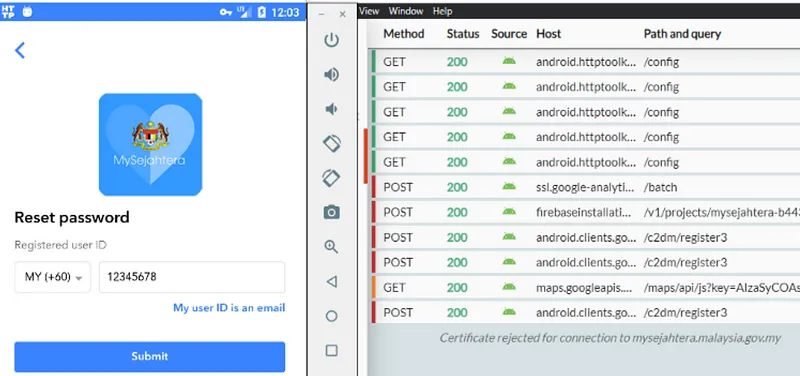The image size is (800, 376).
Task: Click the emulator volume down icon
Action: pyautogui.click(x=332, y=109)
